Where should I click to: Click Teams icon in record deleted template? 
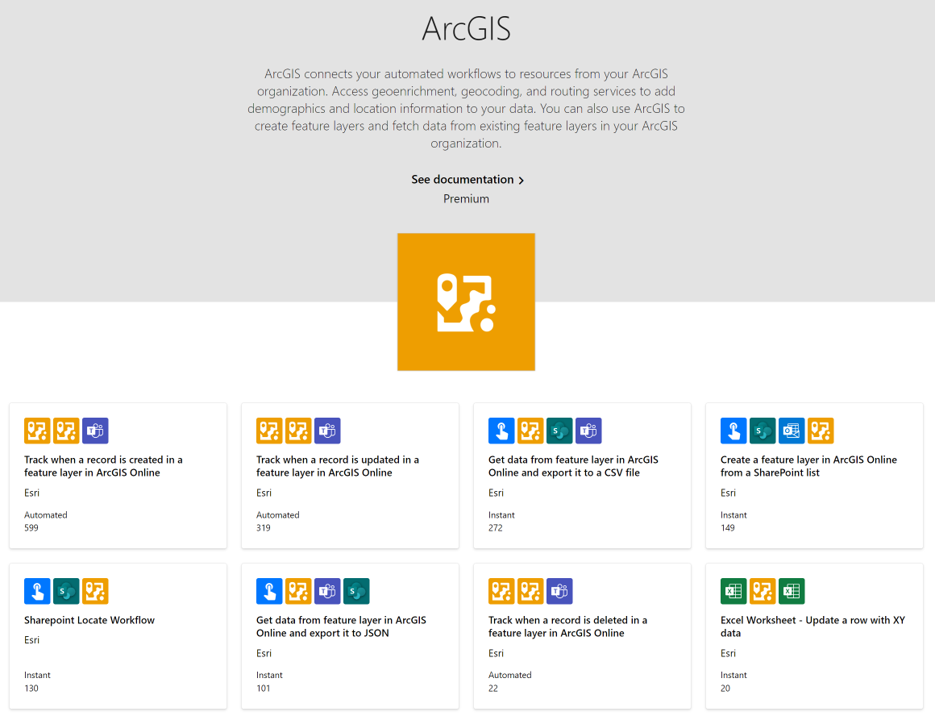click(559, 591)
